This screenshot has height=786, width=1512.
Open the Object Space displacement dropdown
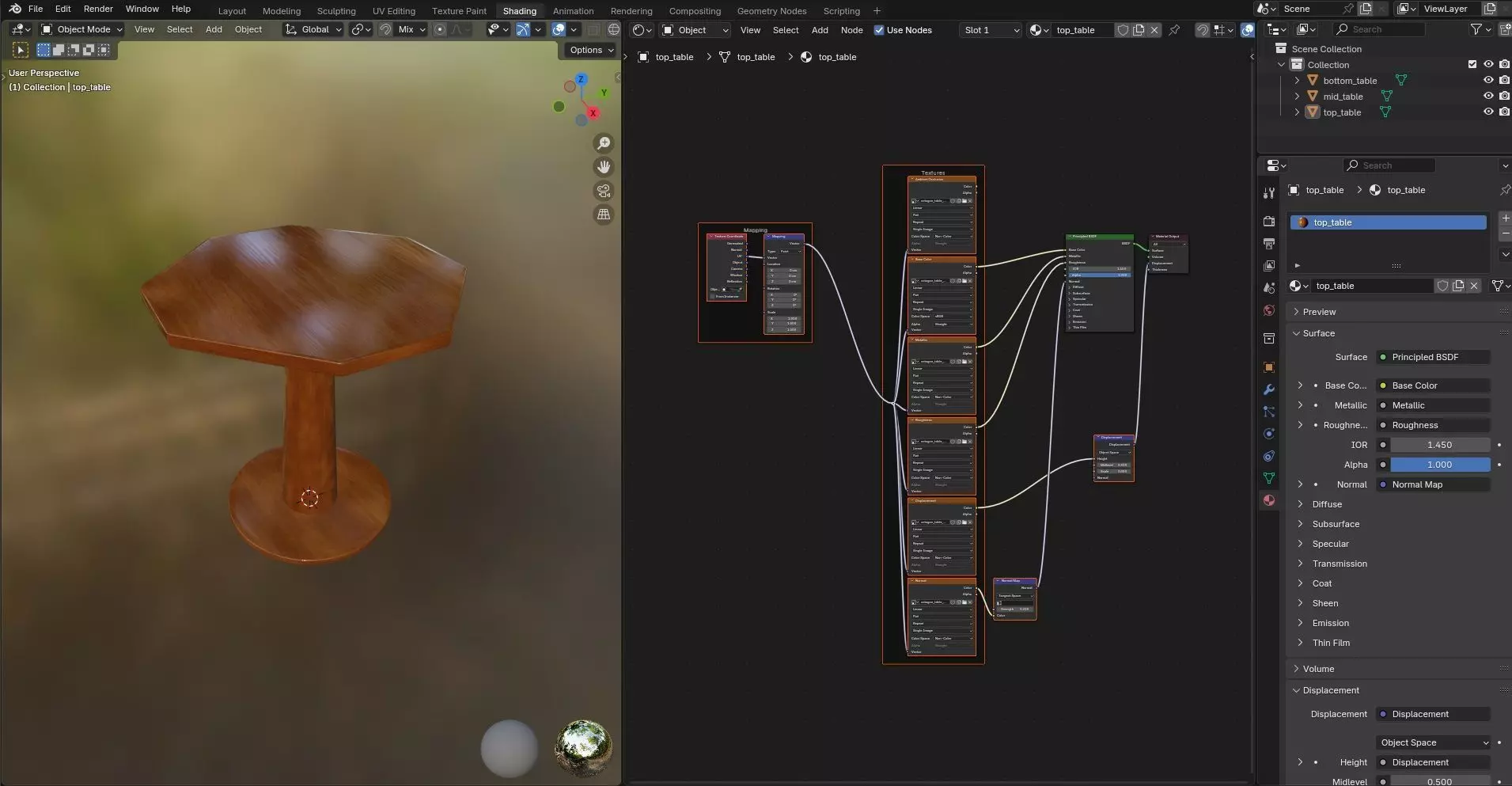click(1434, 742)
